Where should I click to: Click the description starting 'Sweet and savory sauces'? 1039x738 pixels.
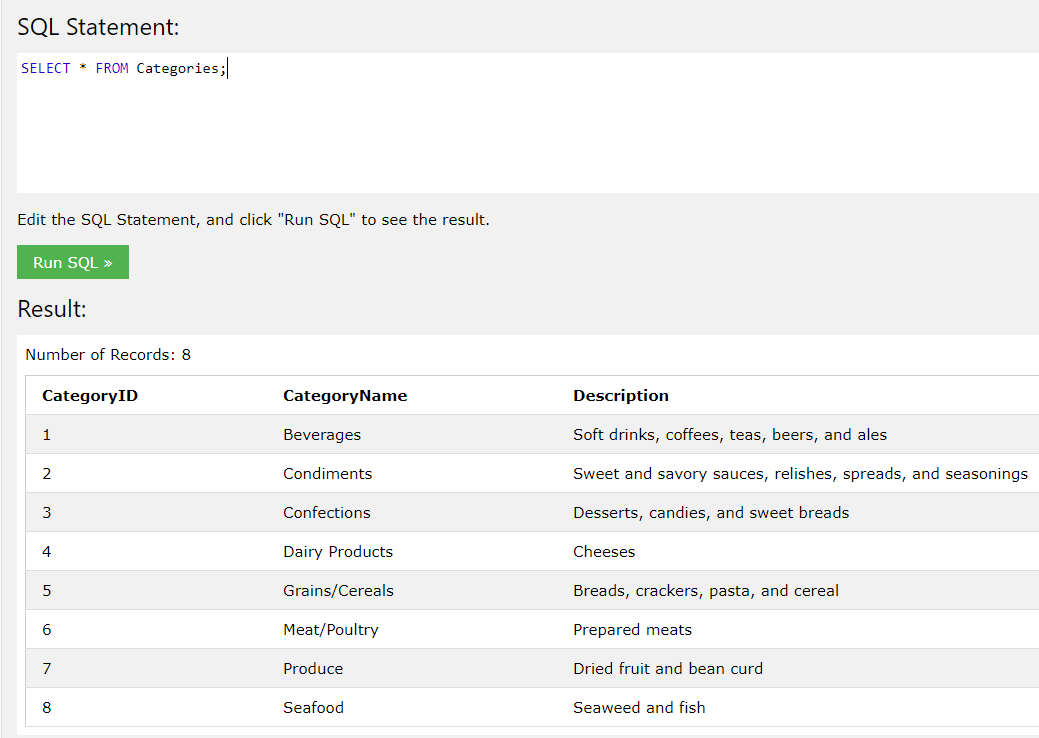click(x=800, y=474)
